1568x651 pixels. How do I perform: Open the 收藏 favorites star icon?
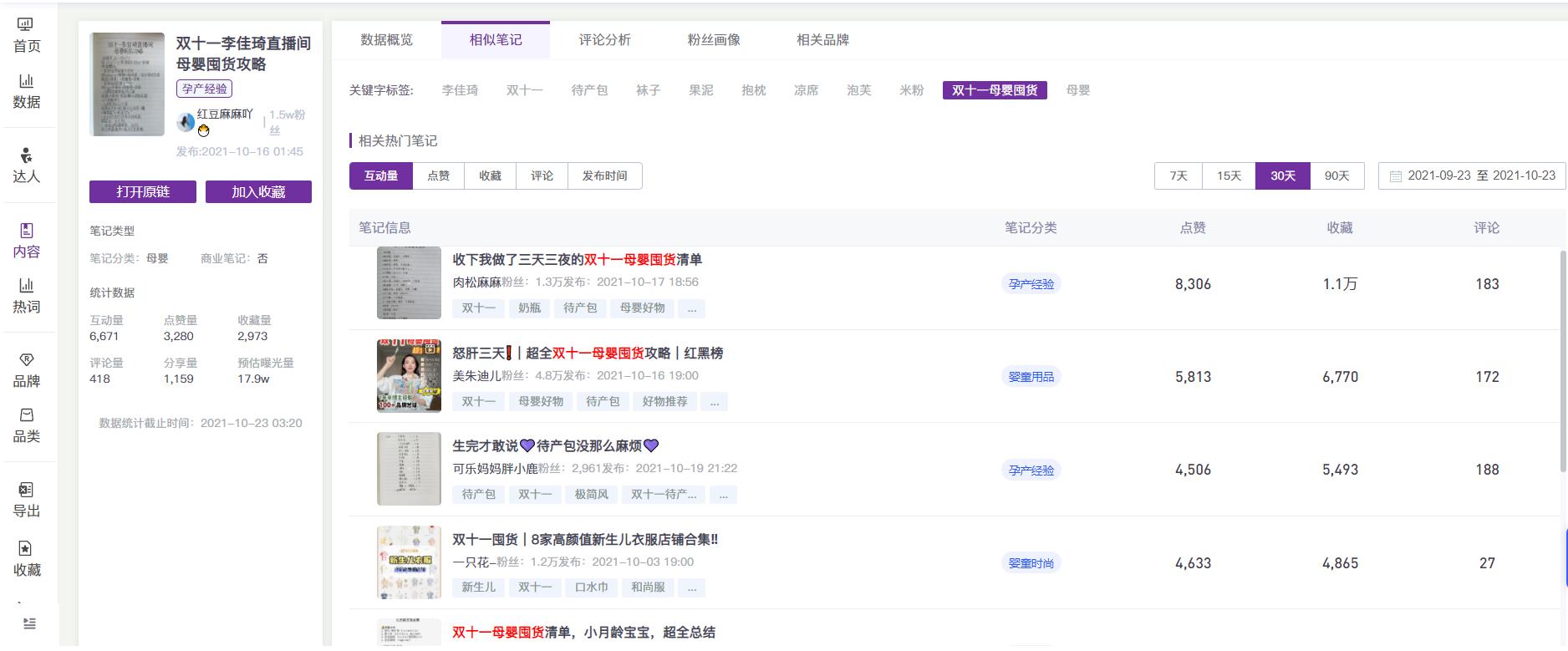pos(26,548)
